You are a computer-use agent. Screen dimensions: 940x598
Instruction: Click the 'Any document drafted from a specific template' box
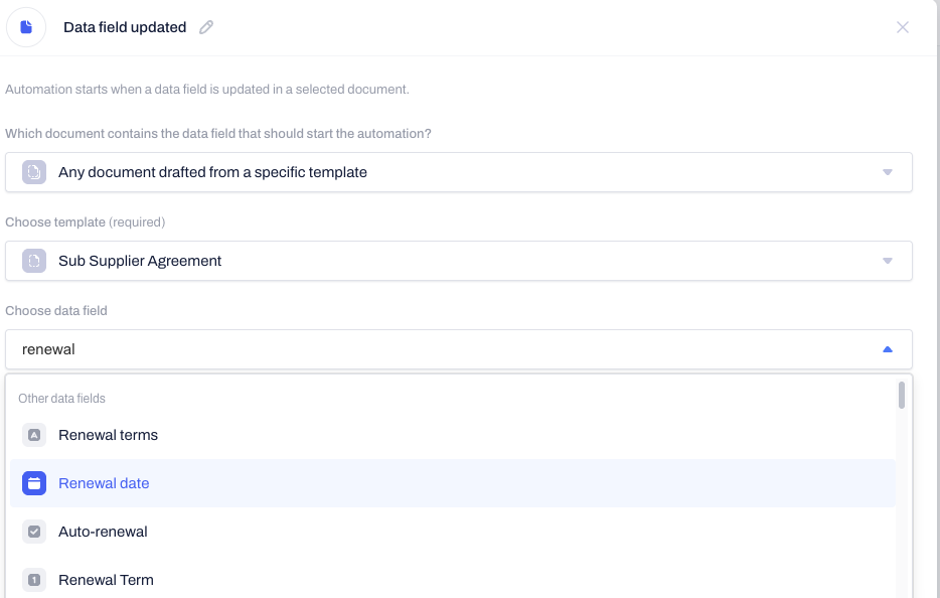459,172
